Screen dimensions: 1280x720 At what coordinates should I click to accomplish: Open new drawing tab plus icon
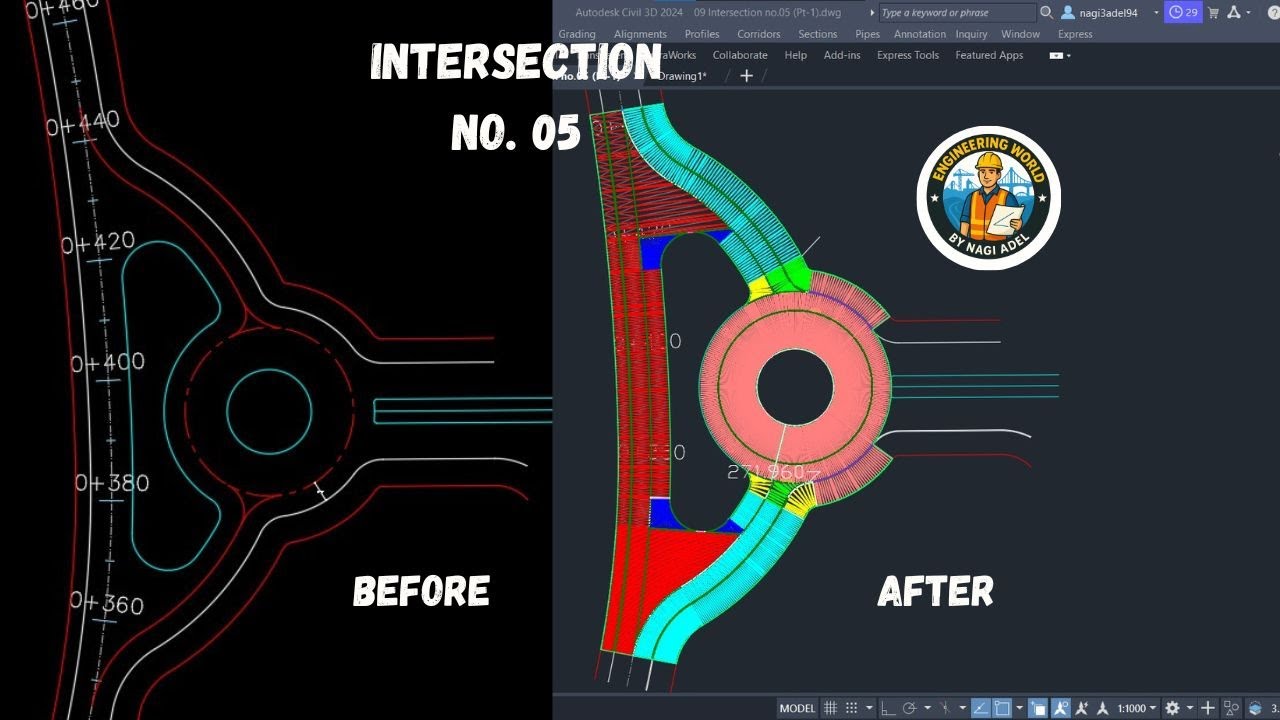(x=746, y=76)
